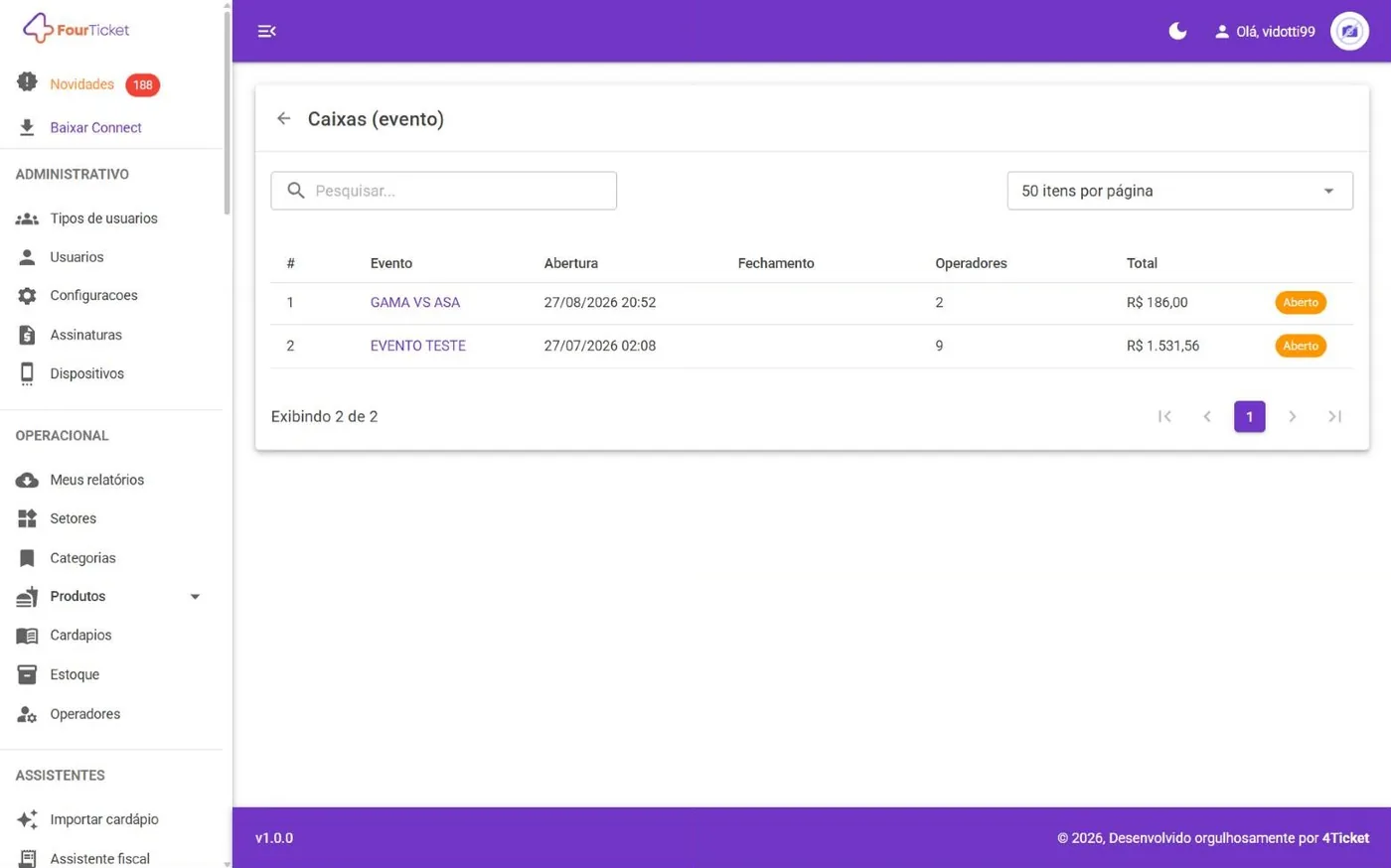Click the Assinaturas icon
The height and width of the screenshot is (868, 1391).
pyautogui.click(x=27, y=335)
